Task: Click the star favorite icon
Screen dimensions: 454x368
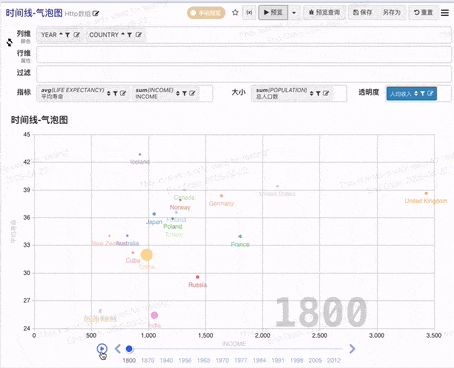Action: coord(235,13)
